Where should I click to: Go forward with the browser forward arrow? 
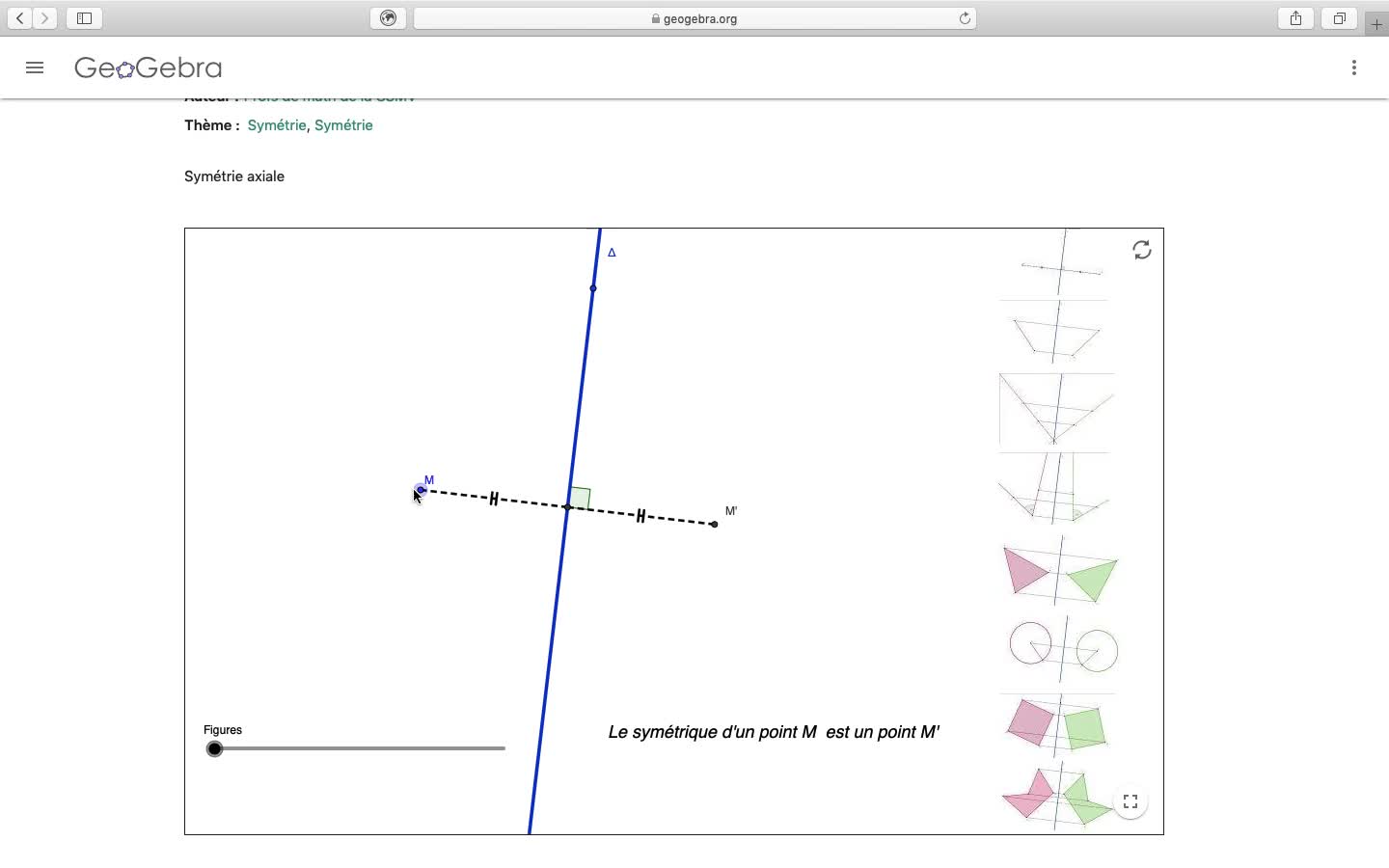(x=44, y=18)
